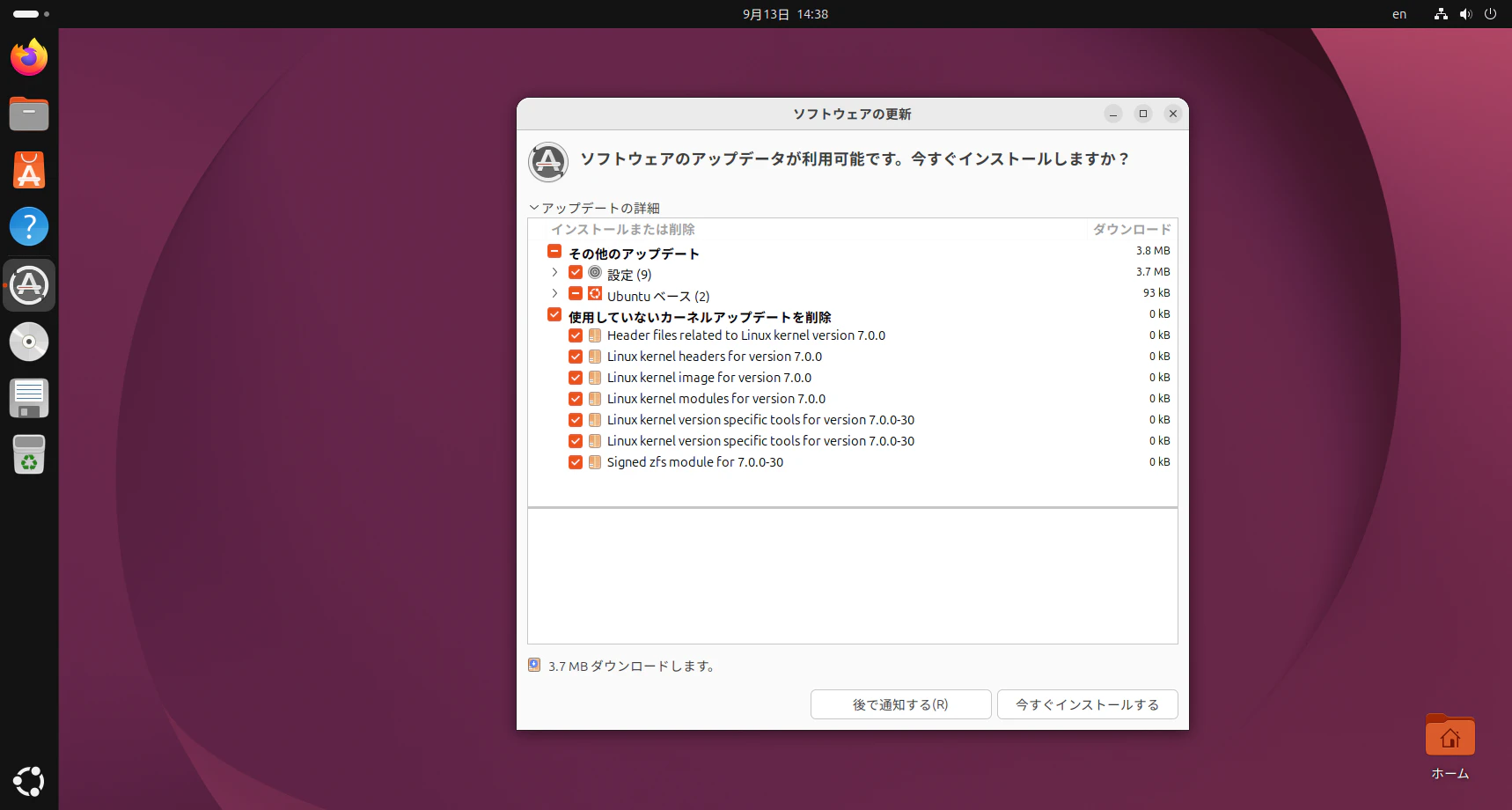Toggle the Ubuntu ベース (2) checkbox

[576, 293]
